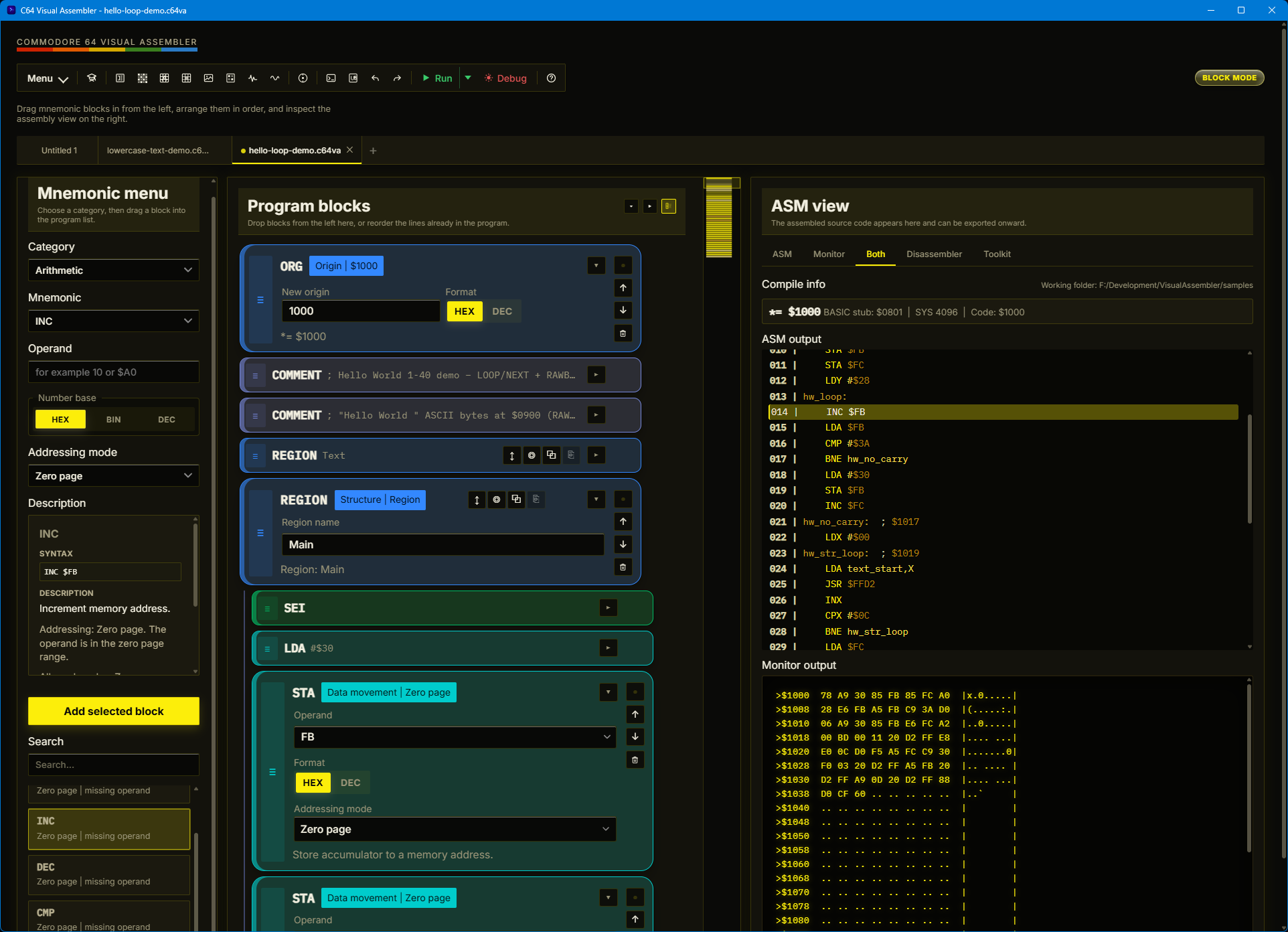
Task: Open the STA operand FB dropdown
Action: pyautogui.click(x=455, y=736)
